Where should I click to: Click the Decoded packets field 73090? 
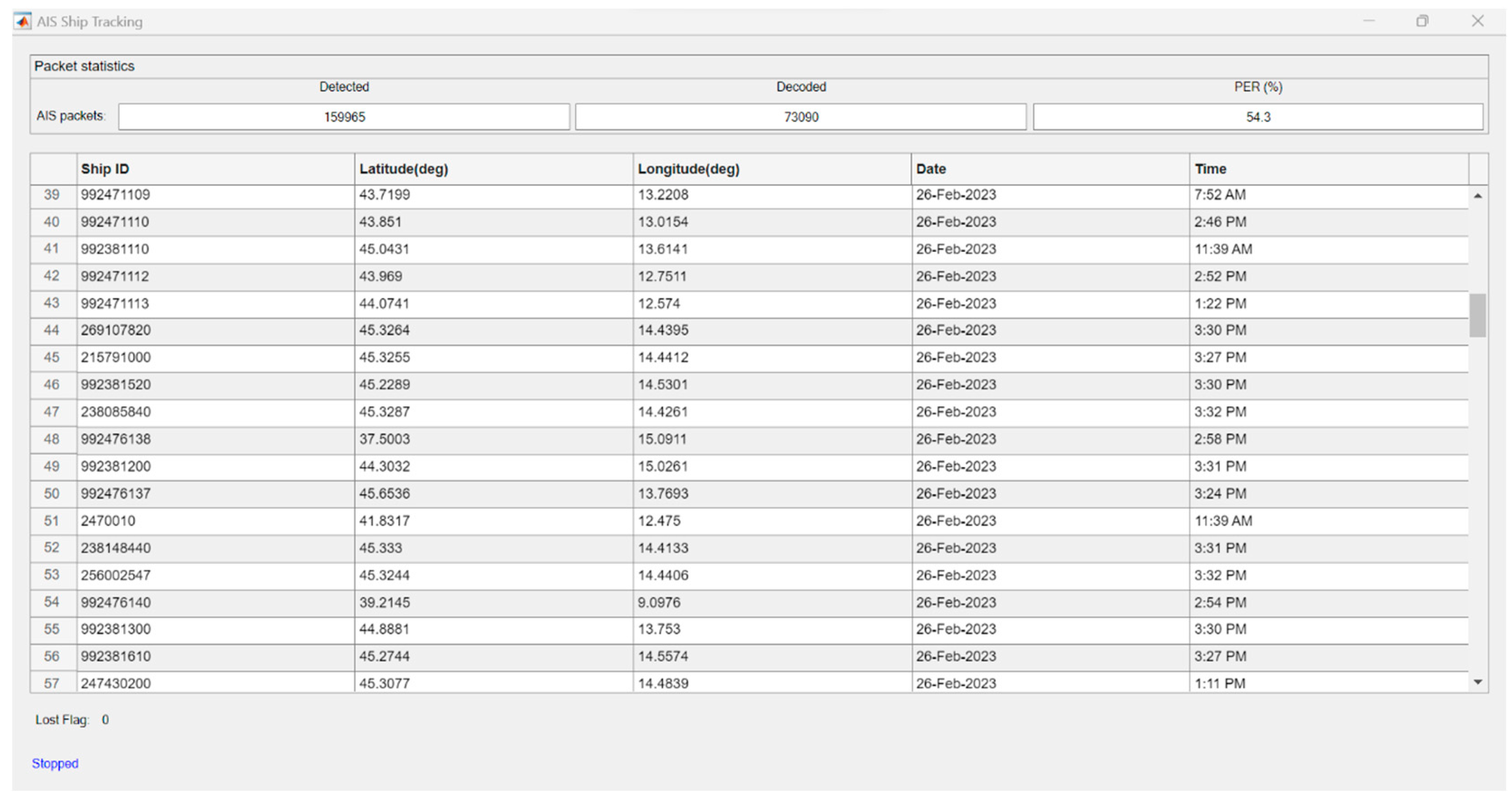[801, 117]
